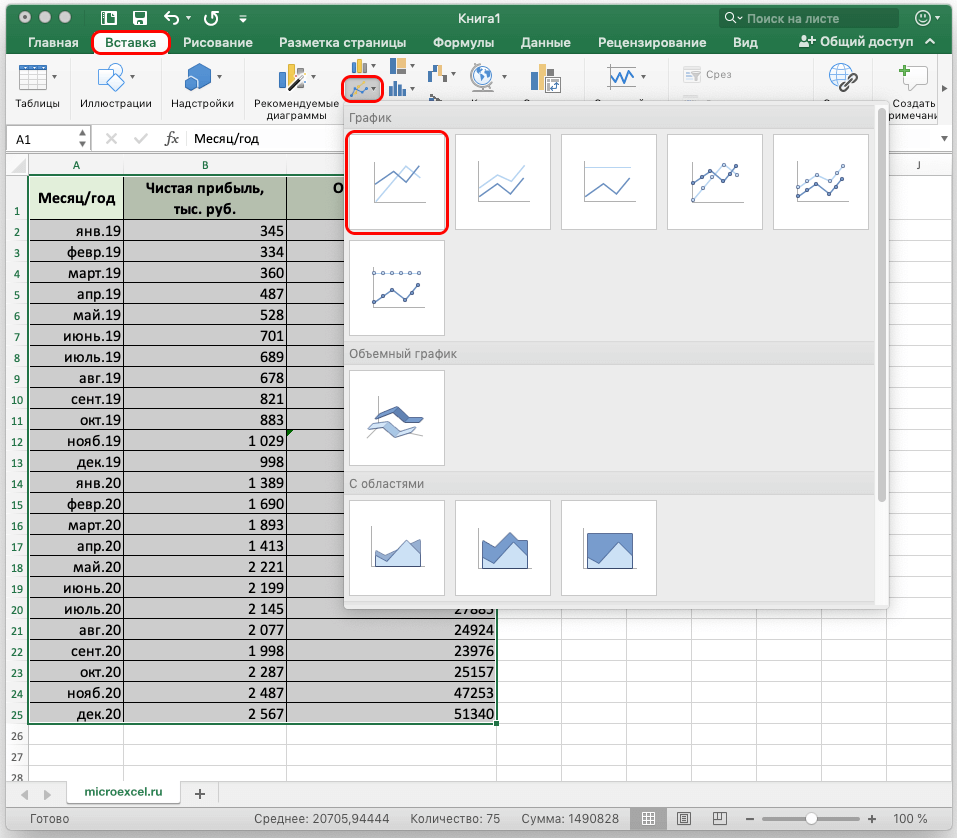957x838 pixels.
Task: Select the microexcel.ru sheet tab
Action: coord(123,792)
